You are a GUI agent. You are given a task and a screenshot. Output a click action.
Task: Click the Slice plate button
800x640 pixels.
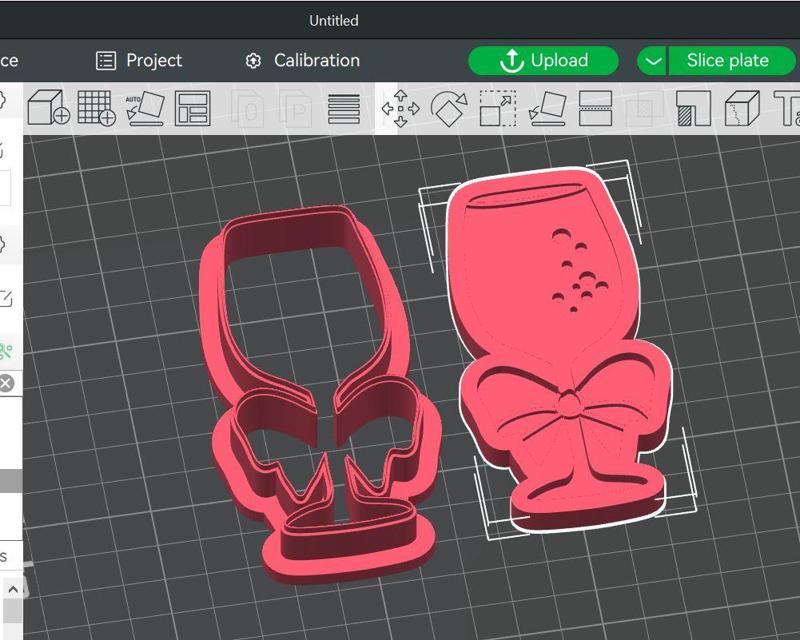point(731,60)
